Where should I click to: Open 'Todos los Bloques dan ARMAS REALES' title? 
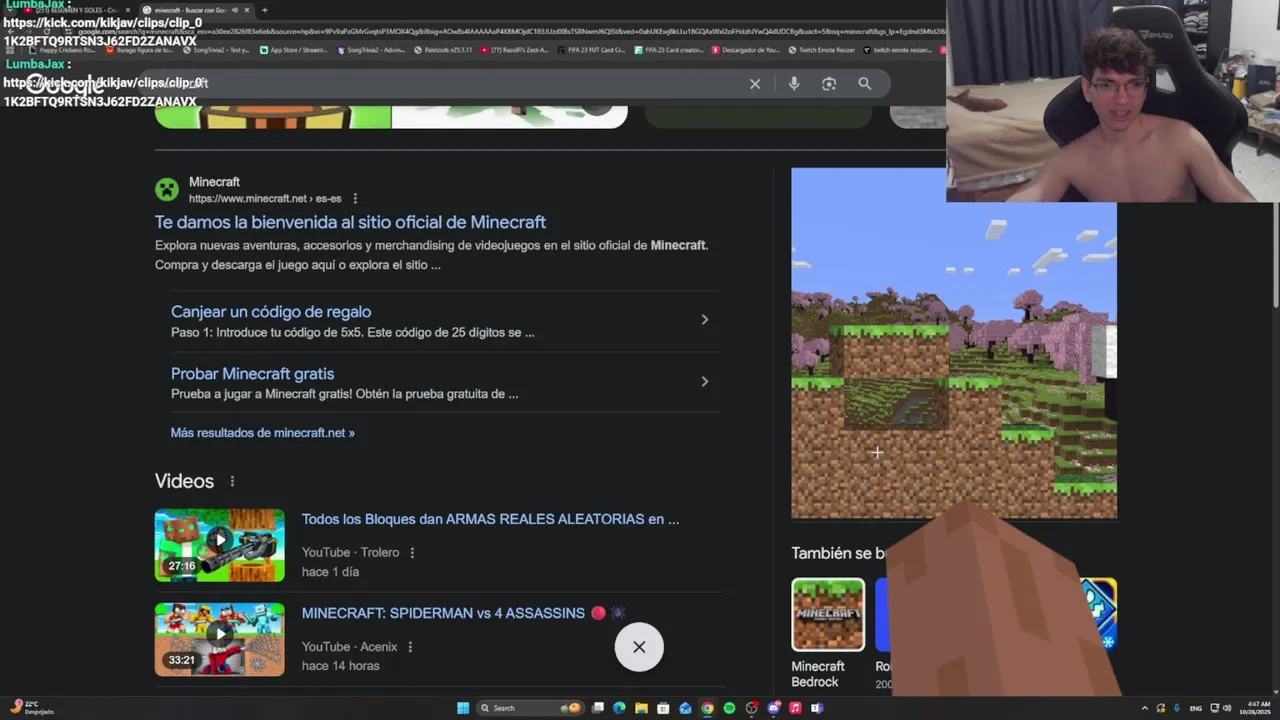490,519
